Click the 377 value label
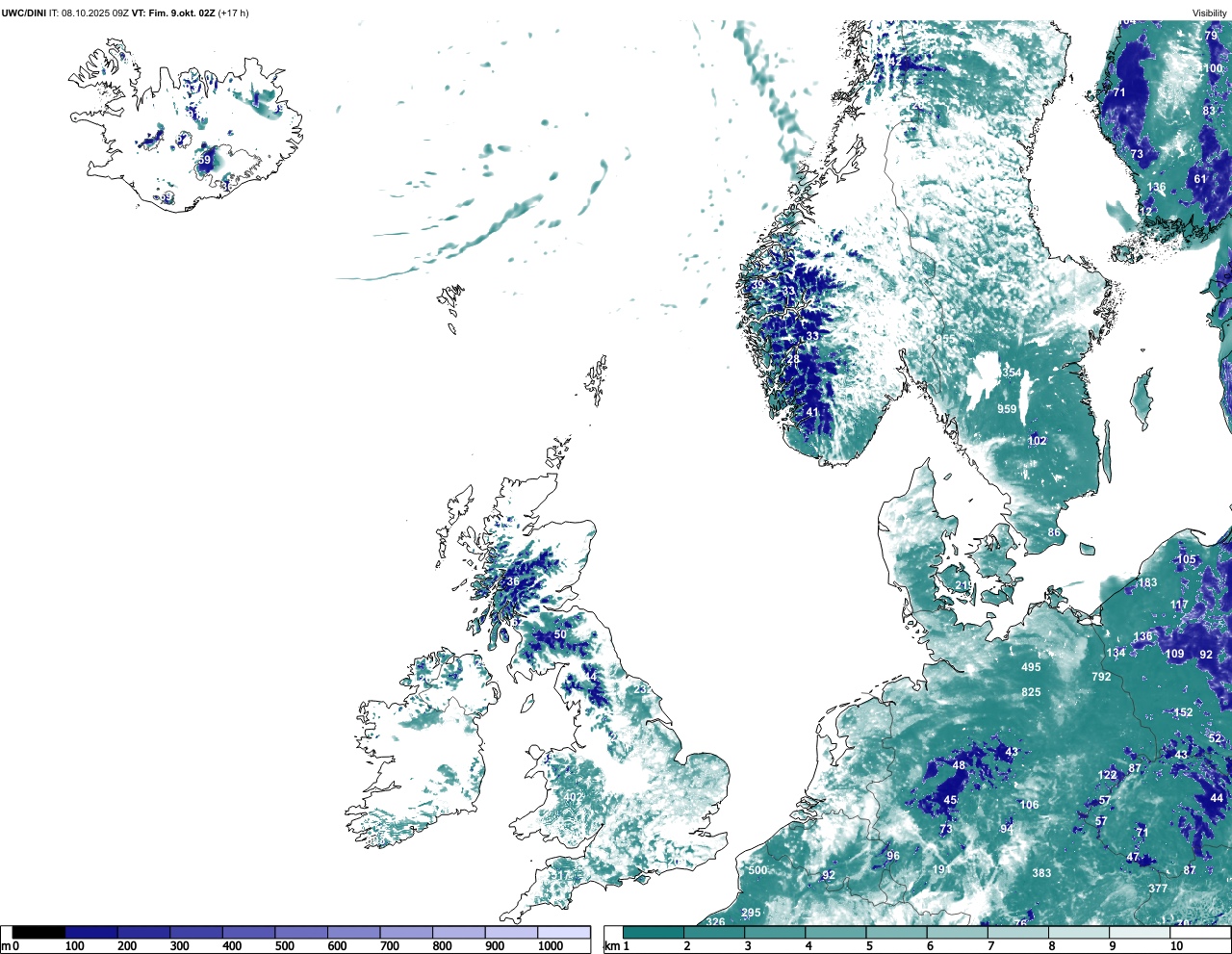Viewport: 1232px width, 954px height. click(1158, 889)
